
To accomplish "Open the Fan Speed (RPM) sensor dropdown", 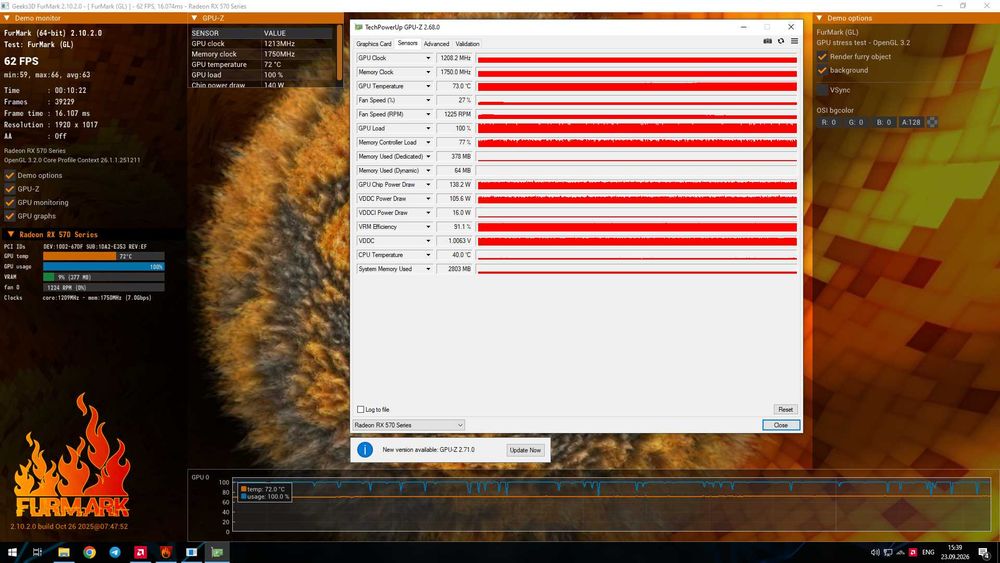I will pyautogui.click(x=428, y=114).
